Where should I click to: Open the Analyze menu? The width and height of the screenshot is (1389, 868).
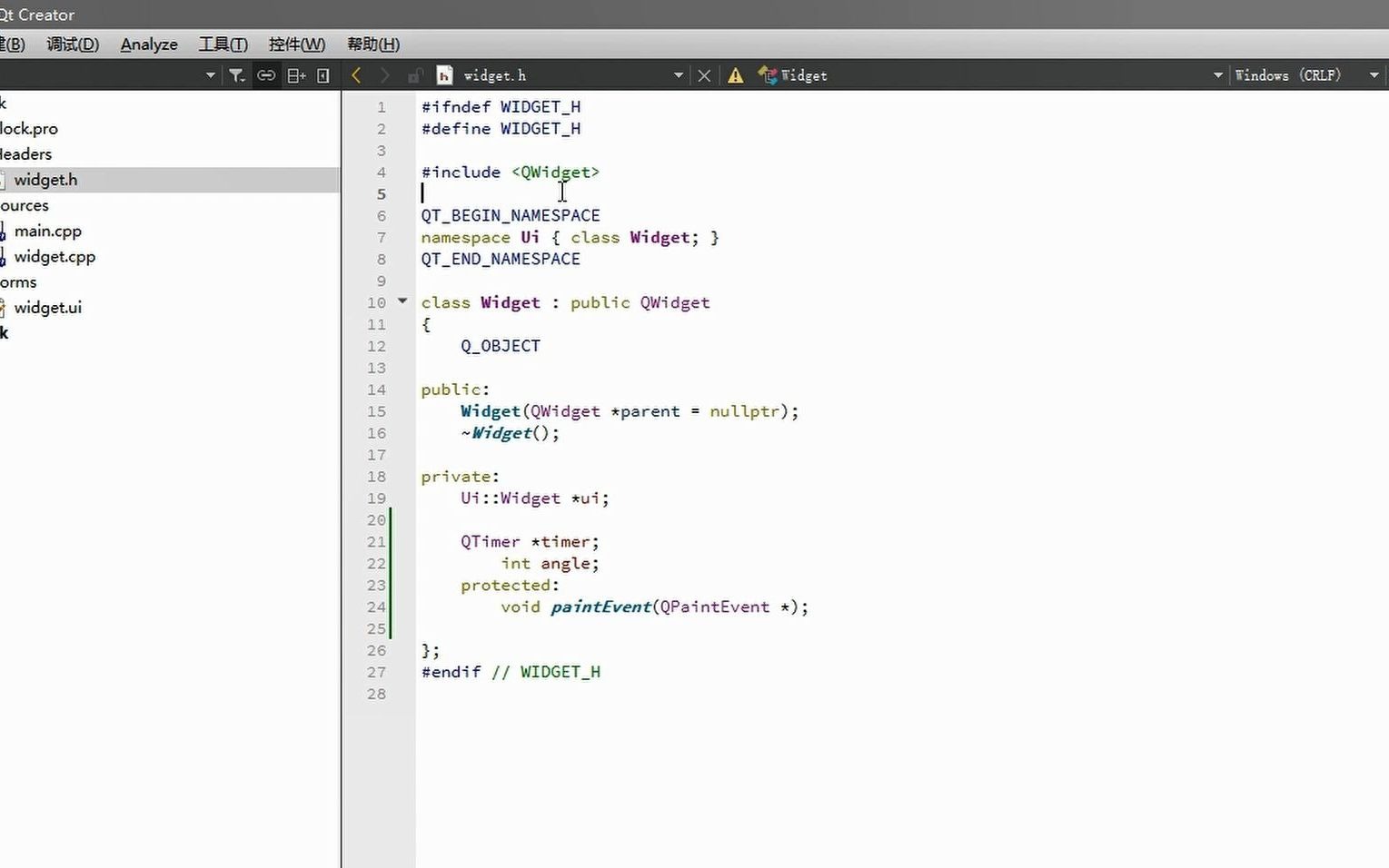(149, 44)
